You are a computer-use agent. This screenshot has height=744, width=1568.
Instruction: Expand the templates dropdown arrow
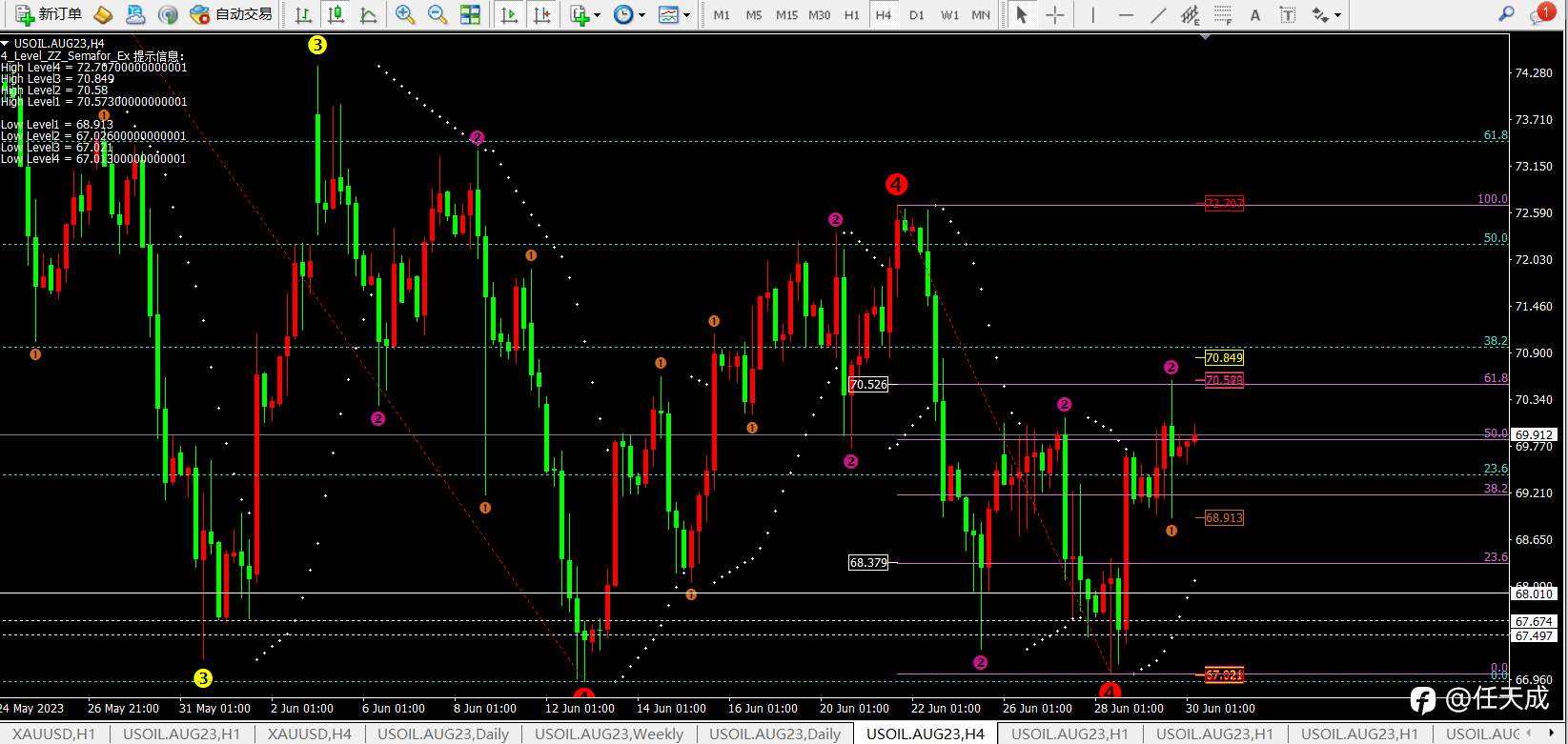point(686,15)
